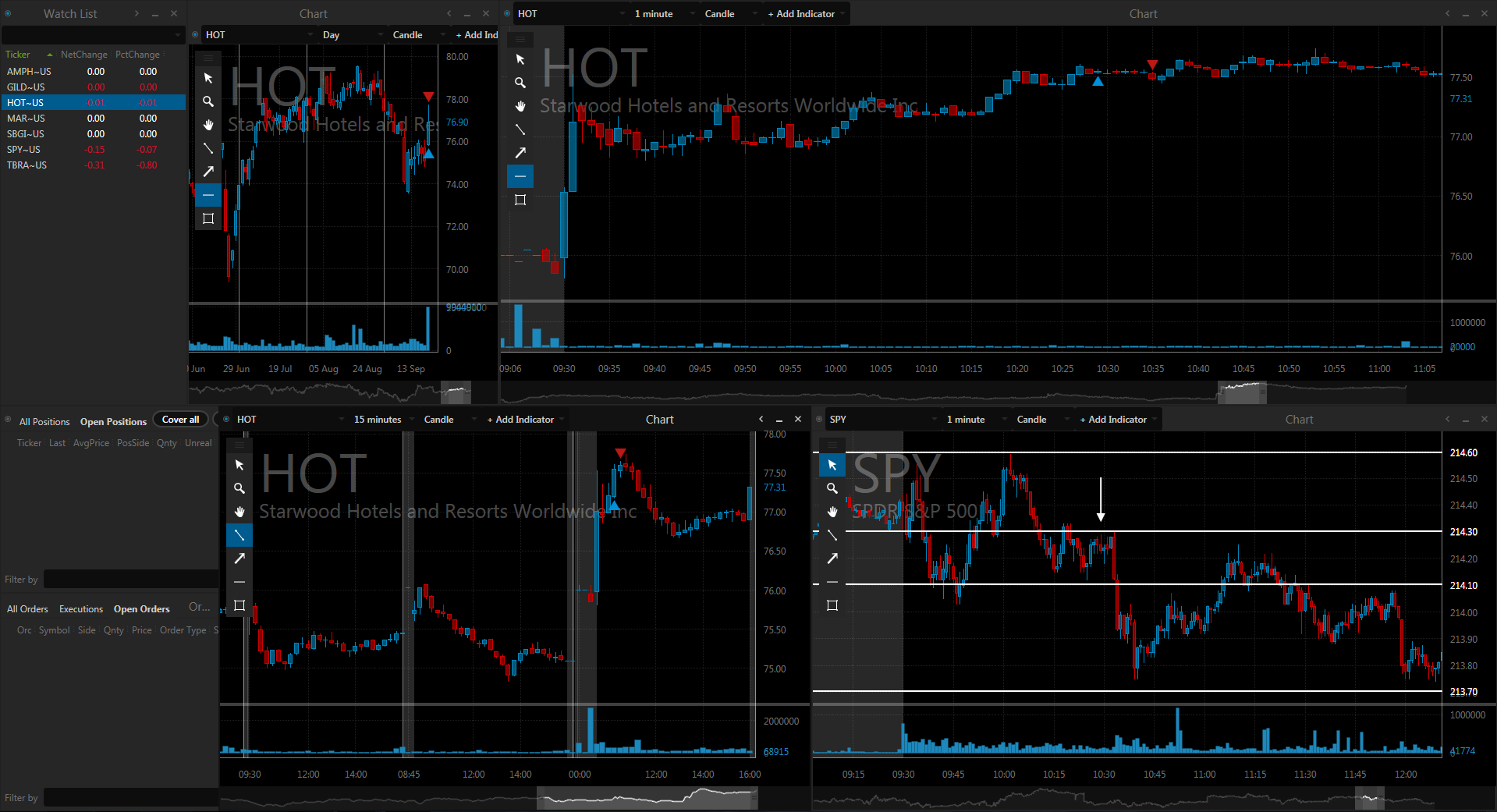Click the highlighted trend line tool in 15-minute chart
The height and width of the screenshot is (812, 1497).
coord(239,535)
